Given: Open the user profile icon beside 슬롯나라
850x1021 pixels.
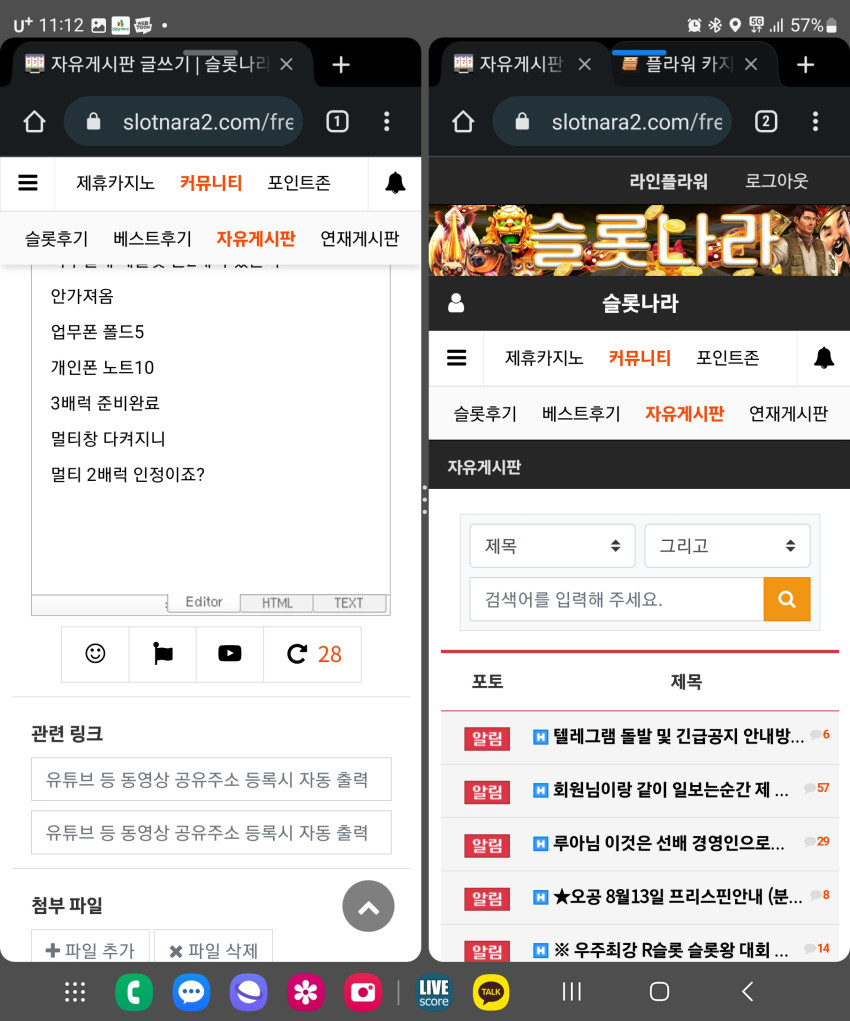Looking at the screenshot, I should point(457,303).
